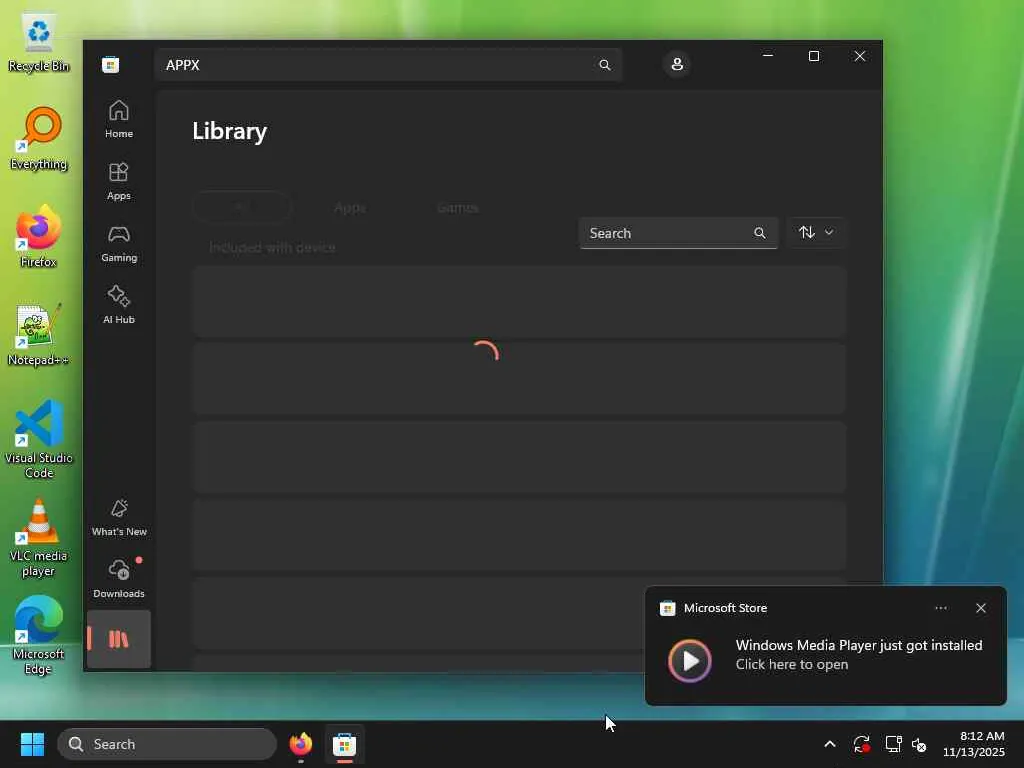Click the network display tray icon
Viewport: 1024px width, 768px height.
point(893,744)
